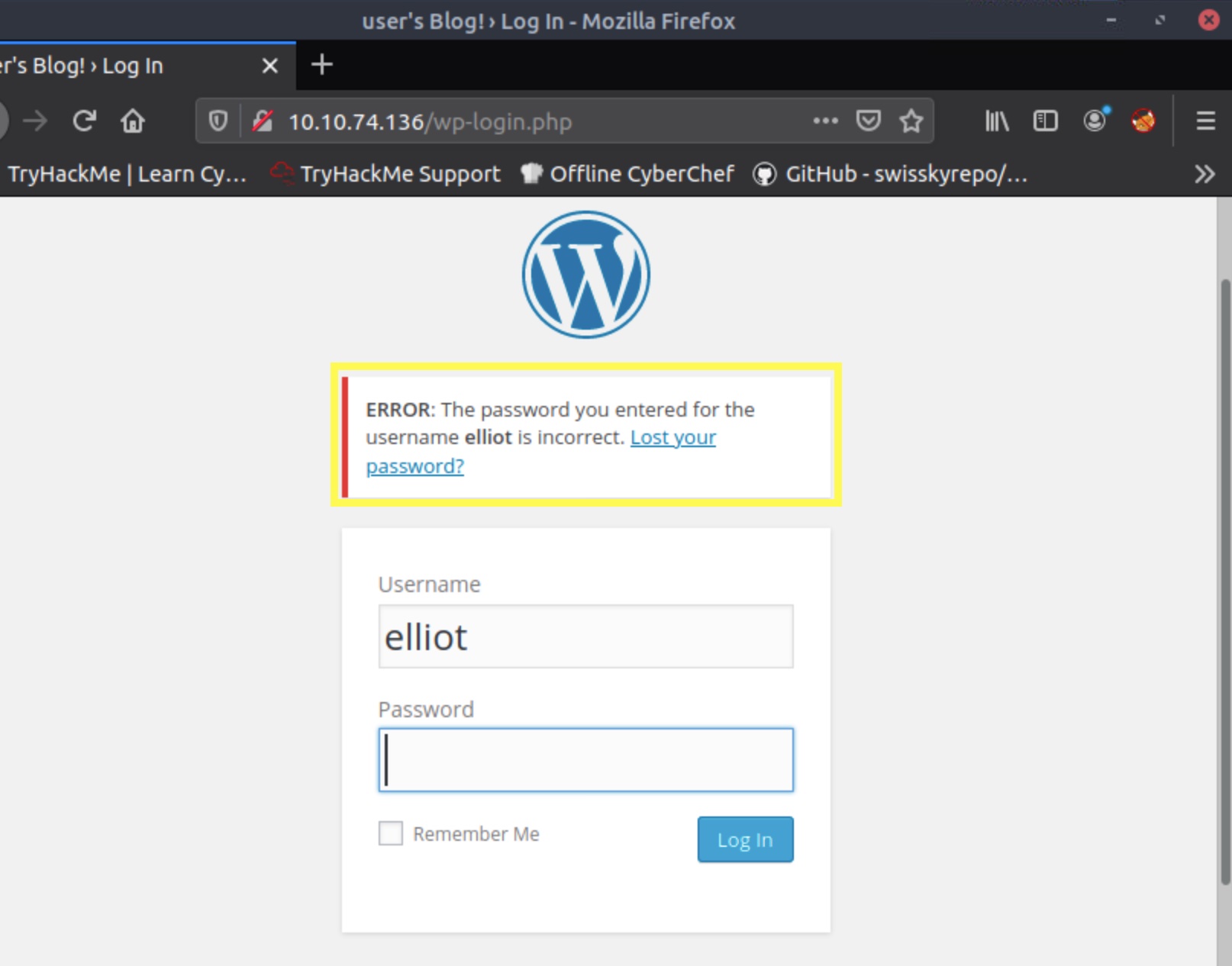Open the Library icon
This screenshot has width=1232, height=966.
pyautogui.click(x=997, y=121)
